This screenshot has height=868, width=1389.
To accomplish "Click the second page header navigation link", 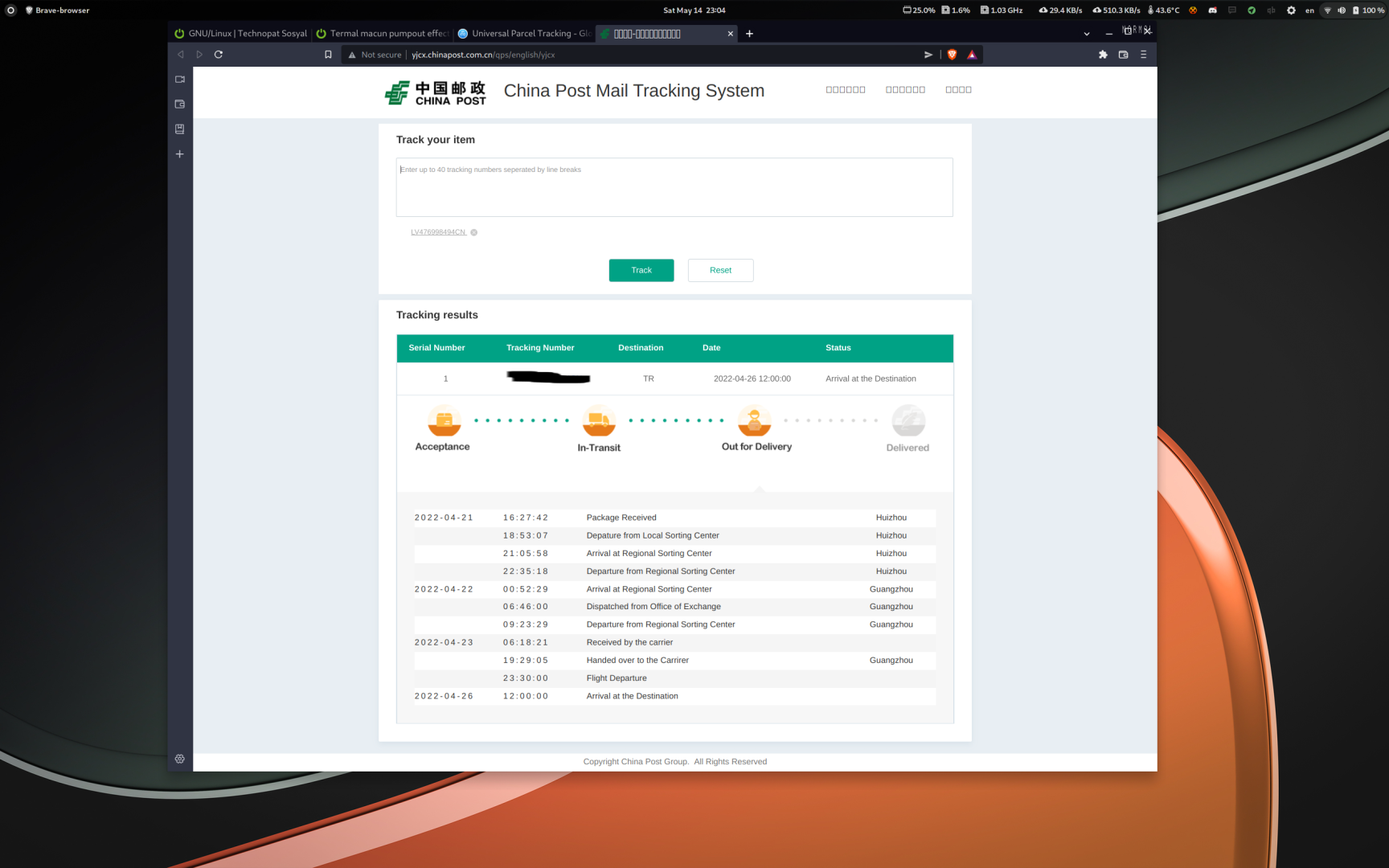I will 905,90.
